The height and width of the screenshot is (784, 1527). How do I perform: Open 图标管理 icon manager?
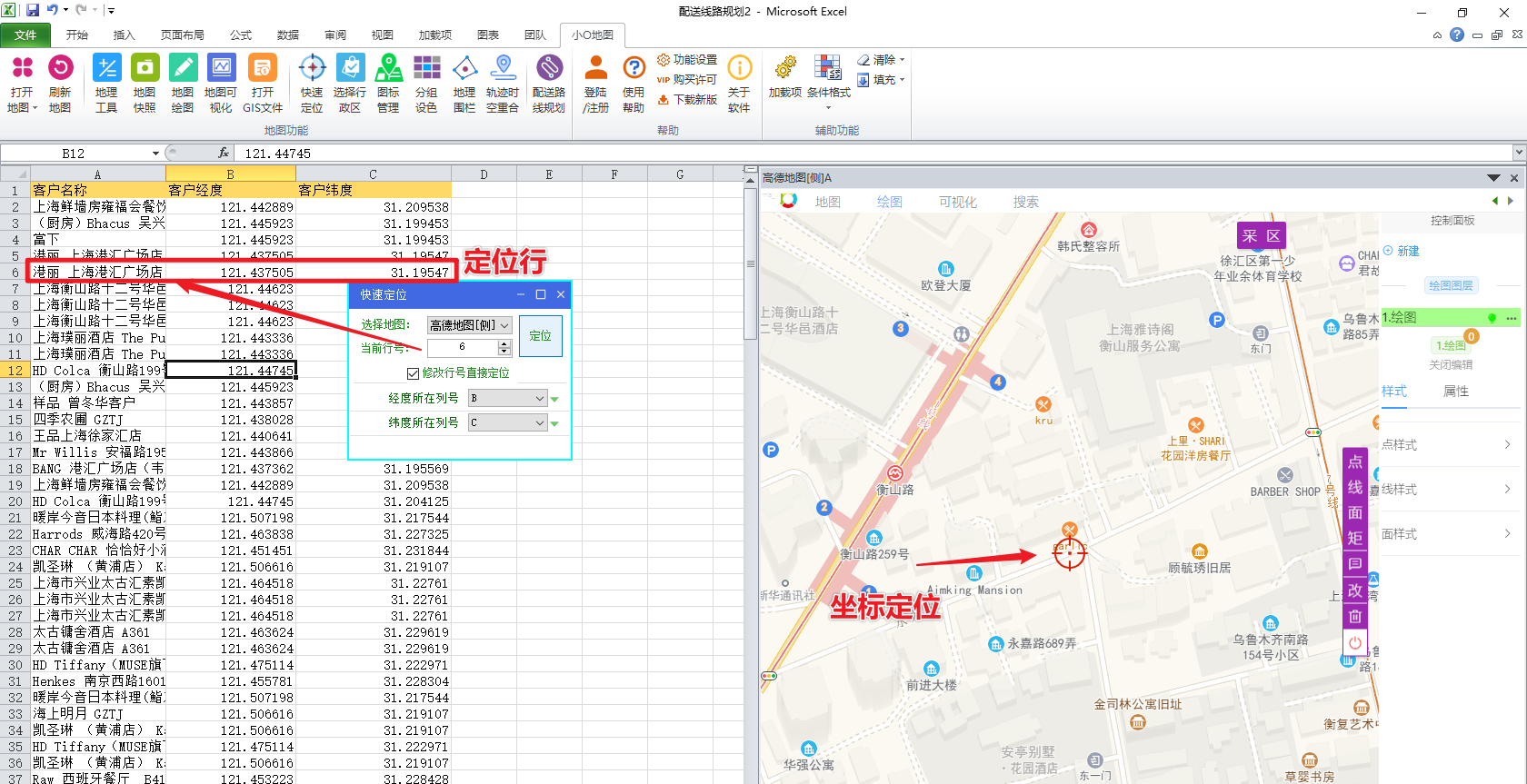(x=388, y=84)
